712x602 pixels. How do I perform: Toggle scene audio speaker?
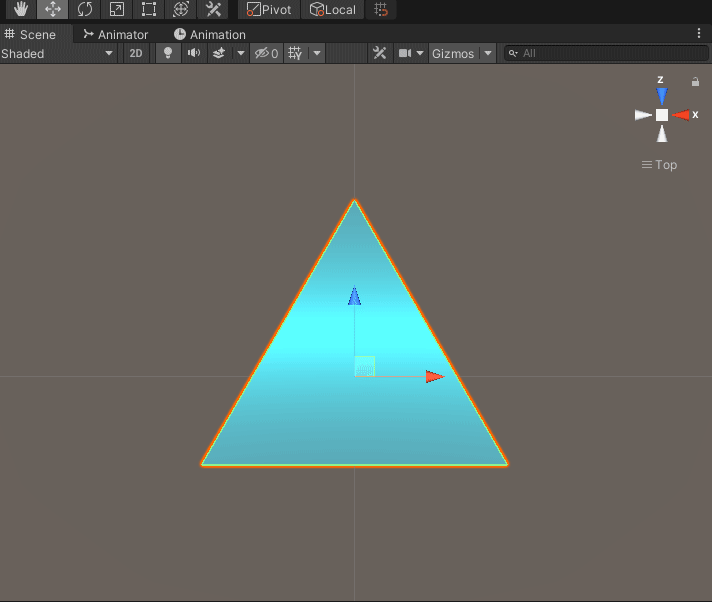click(x=194, y=54)
